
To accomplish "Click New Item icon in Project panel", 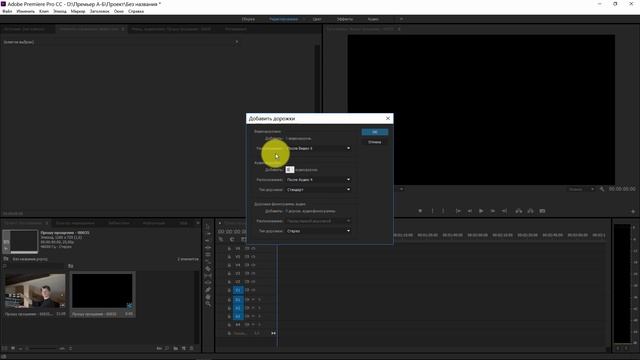I will pyautogui.click(x=184, y=348).
